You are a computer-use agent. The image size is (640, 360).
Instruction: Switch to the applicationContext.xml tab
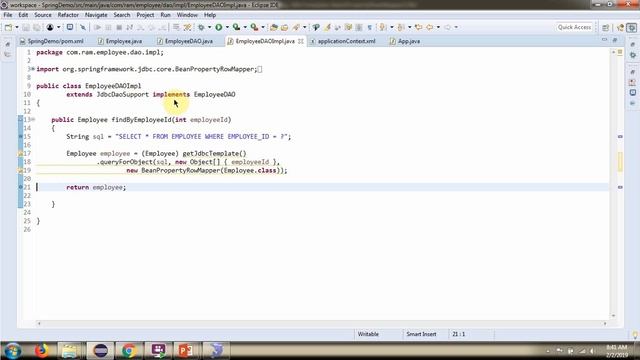(x=343, y=41)
